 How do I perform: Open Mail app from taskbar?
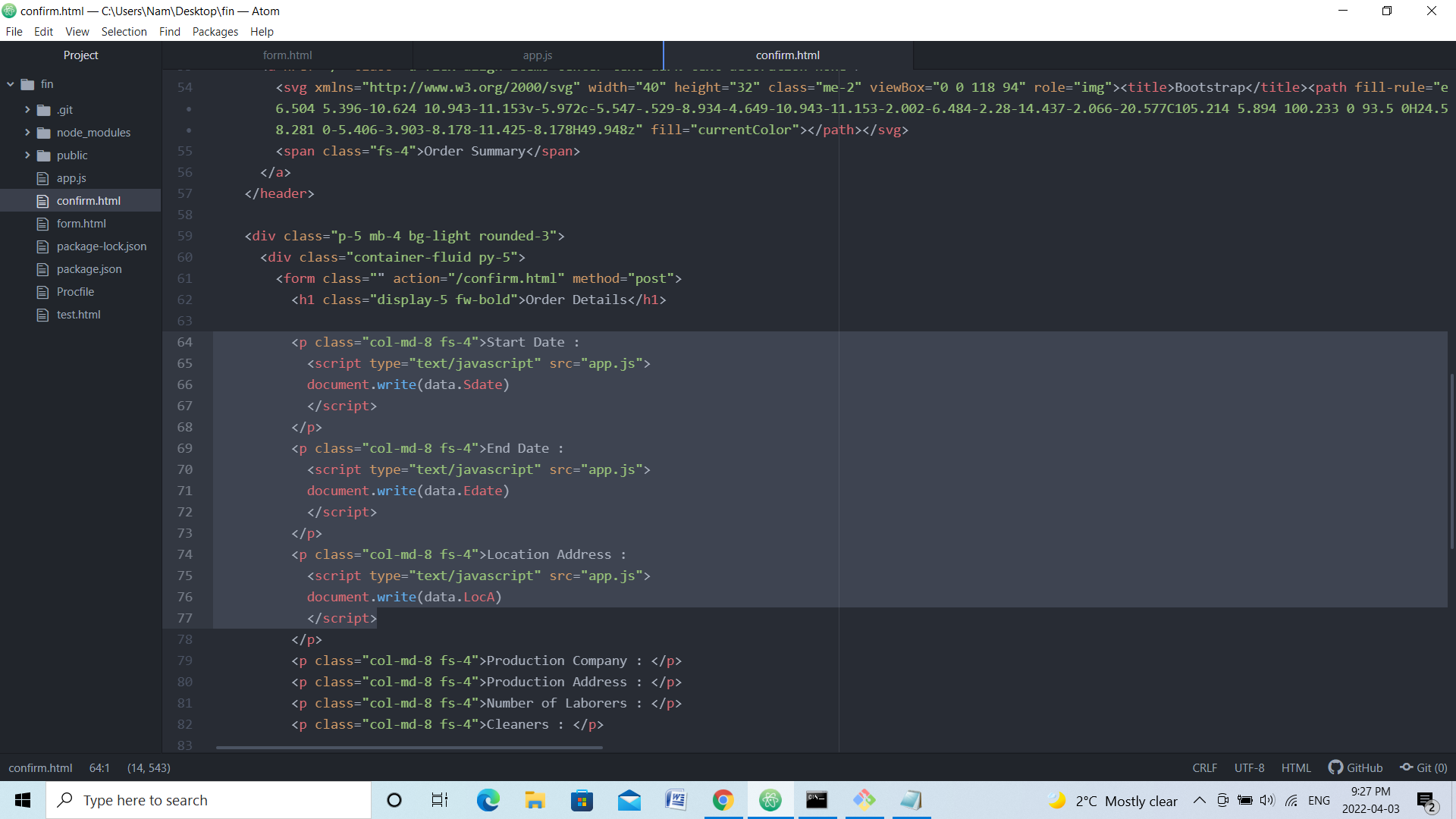tap(629, 800)
